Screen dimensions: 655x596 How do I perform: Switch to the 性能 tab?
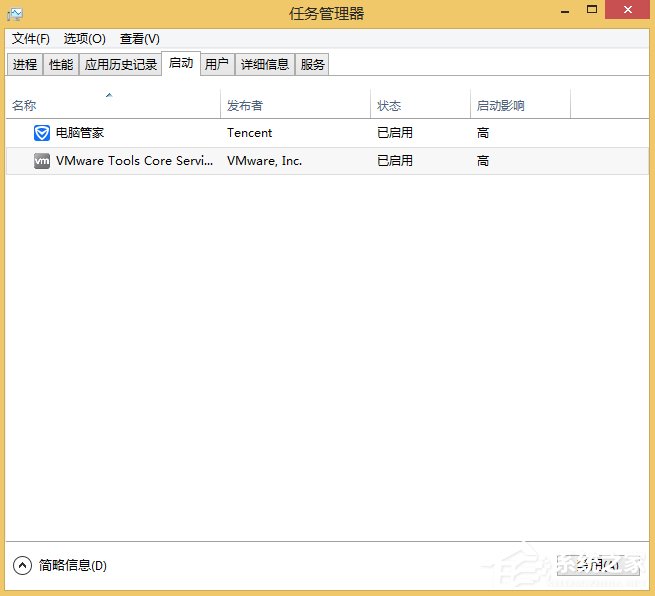61,64
